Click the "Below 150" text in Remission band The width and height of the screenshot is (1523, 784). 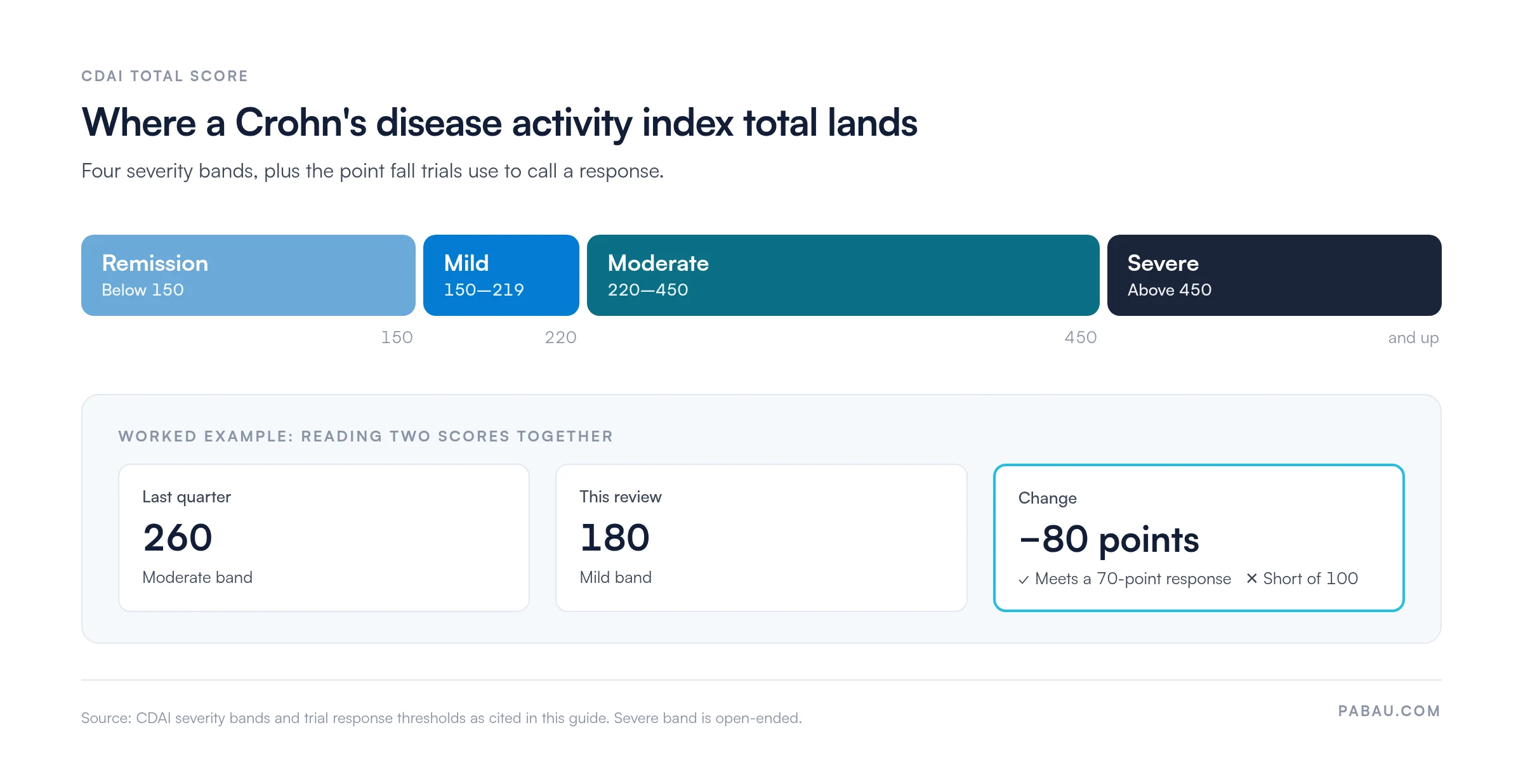(143, 290)
